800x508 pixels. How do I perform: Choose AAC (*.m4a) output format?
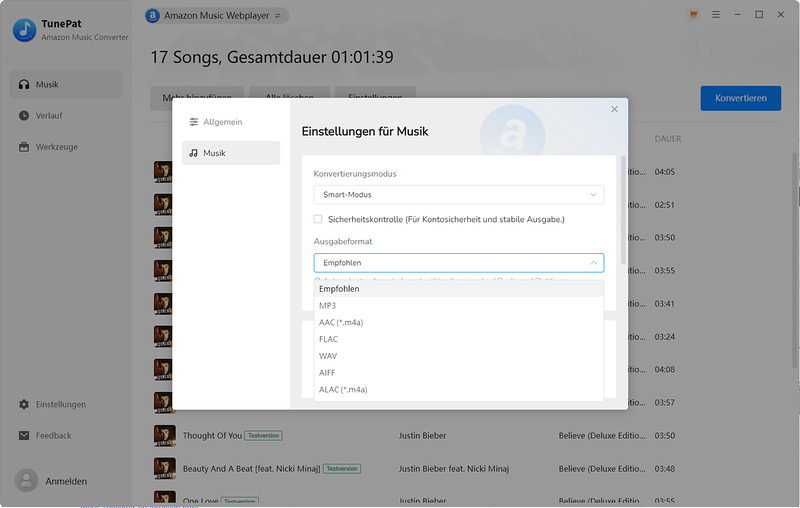click(459, 322)
